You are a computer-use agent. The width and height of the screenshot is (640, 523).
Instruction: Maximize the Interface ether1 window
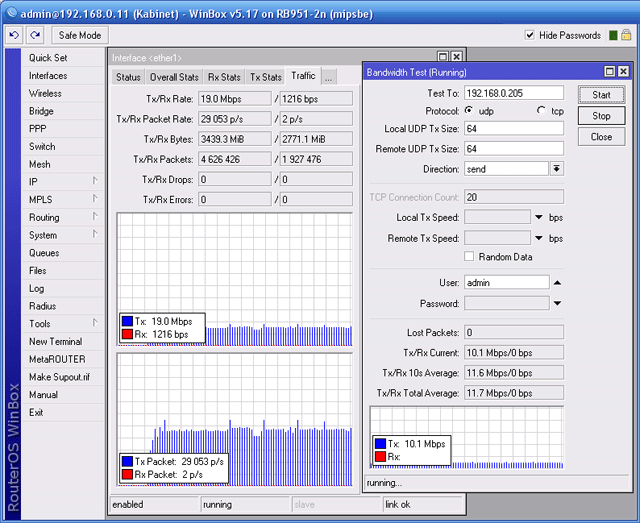443,56
